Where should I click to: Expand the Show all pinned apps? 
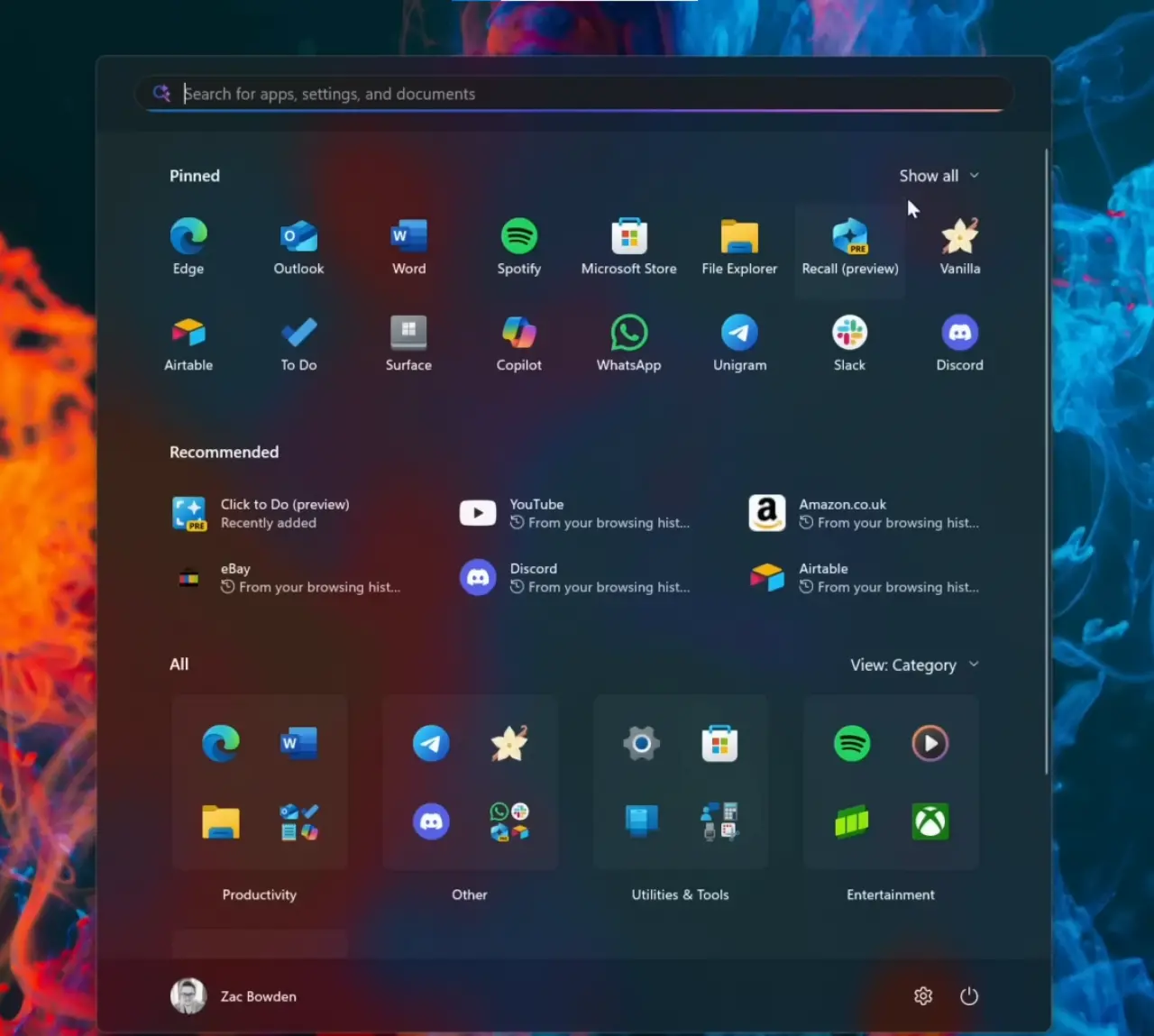click(938, 176)
